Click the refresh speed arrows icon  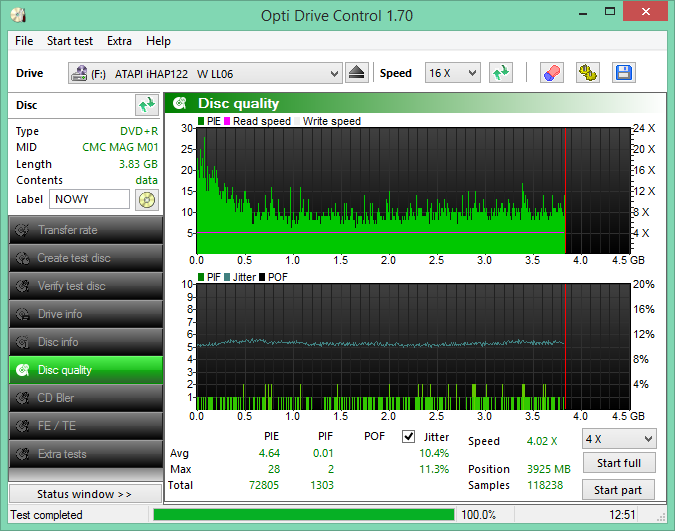501,73
